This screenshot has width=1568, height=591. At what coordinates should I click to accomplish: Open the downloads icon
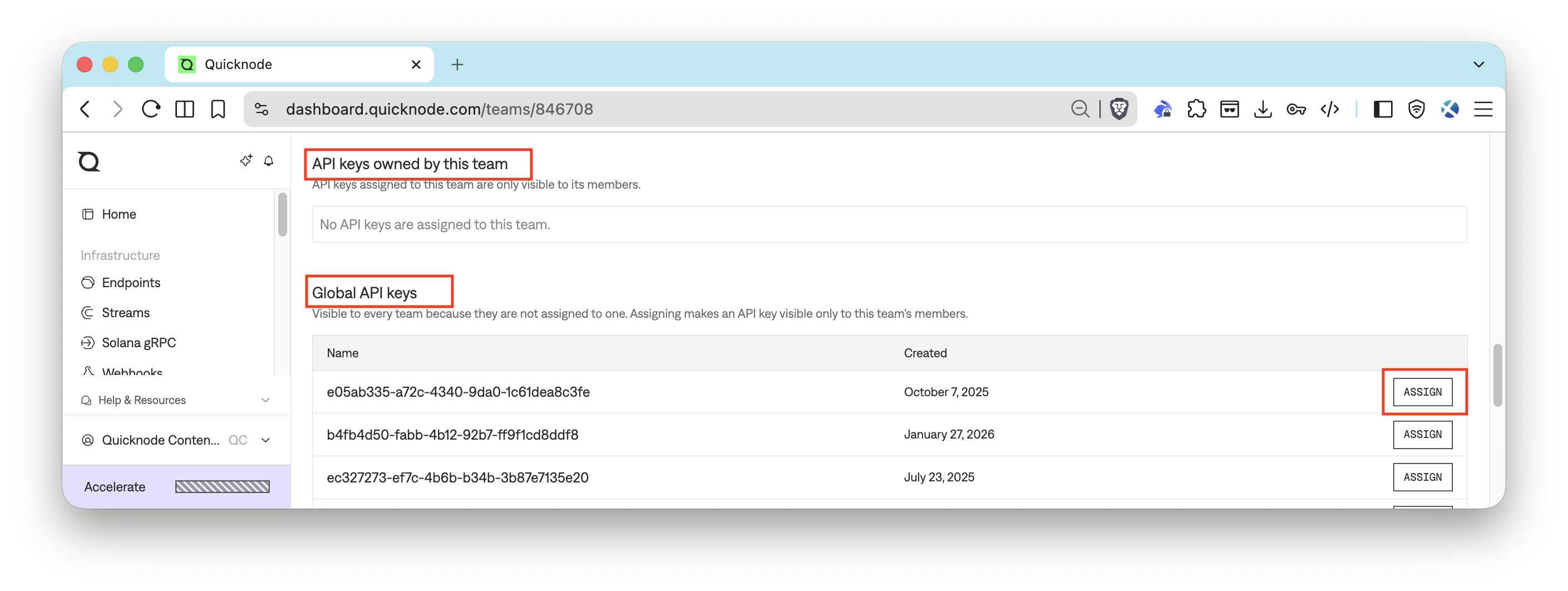(1263, 109)
